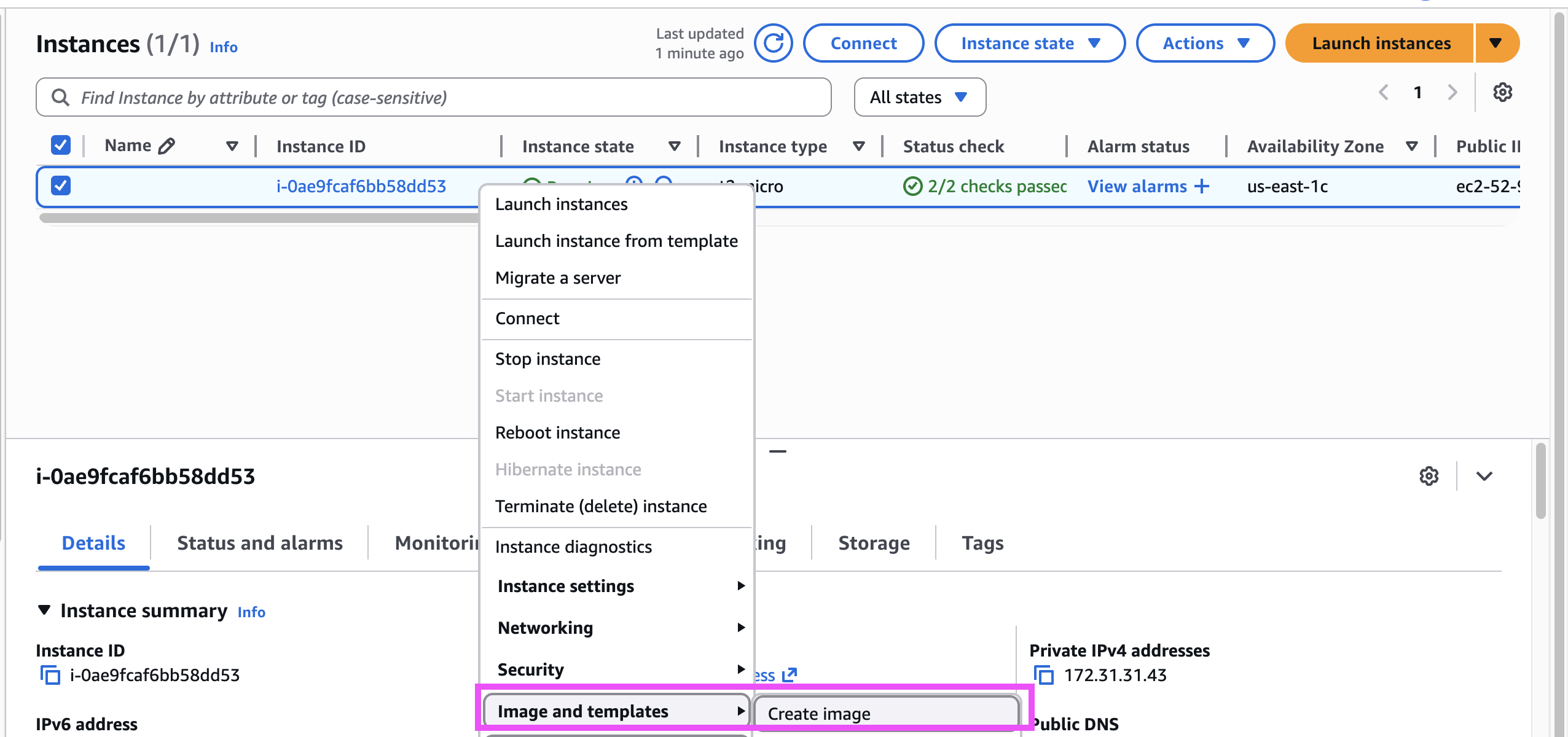
Task: Open the table preferences gear icon
Action: (1502, 93)
